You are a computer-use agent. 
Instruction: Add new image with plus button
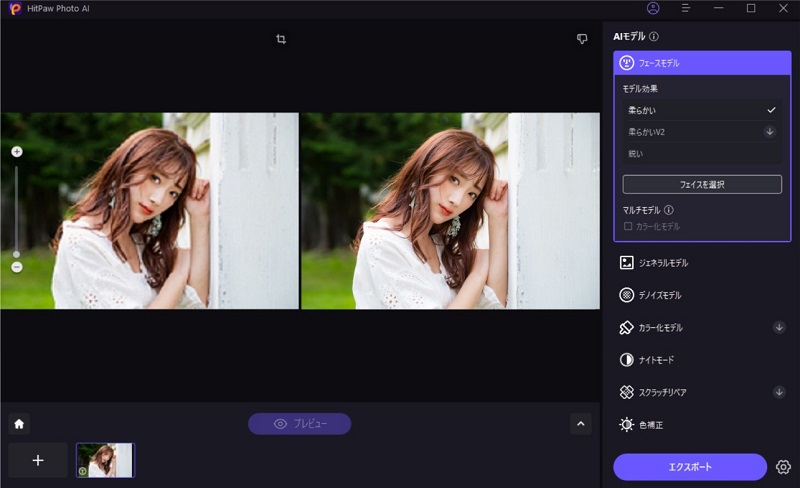point(38,460)
